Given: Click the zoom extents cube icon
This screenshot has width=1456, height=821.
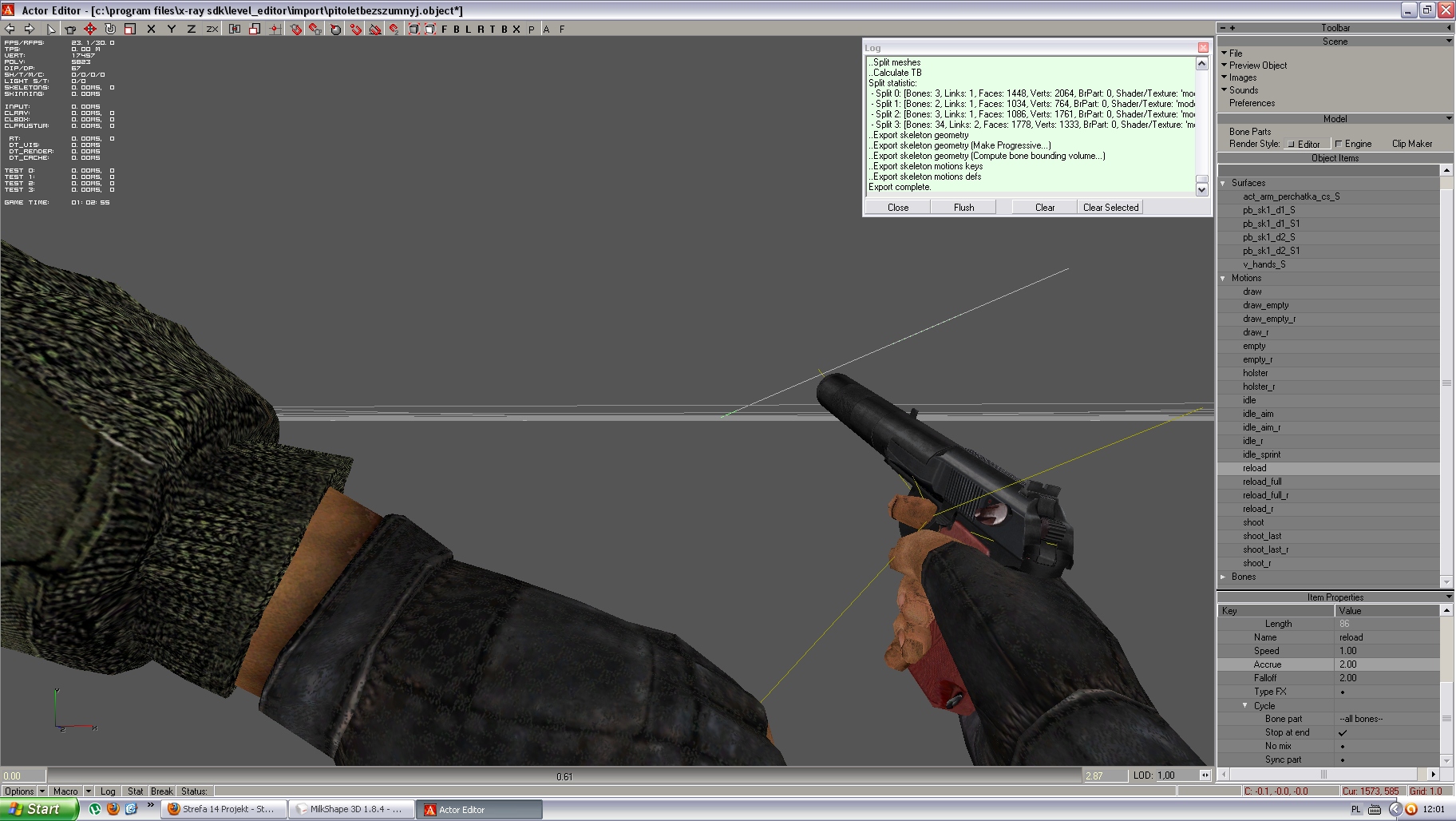Looking at the screenshot, I should pyautogui.click(x=413, y=29).
